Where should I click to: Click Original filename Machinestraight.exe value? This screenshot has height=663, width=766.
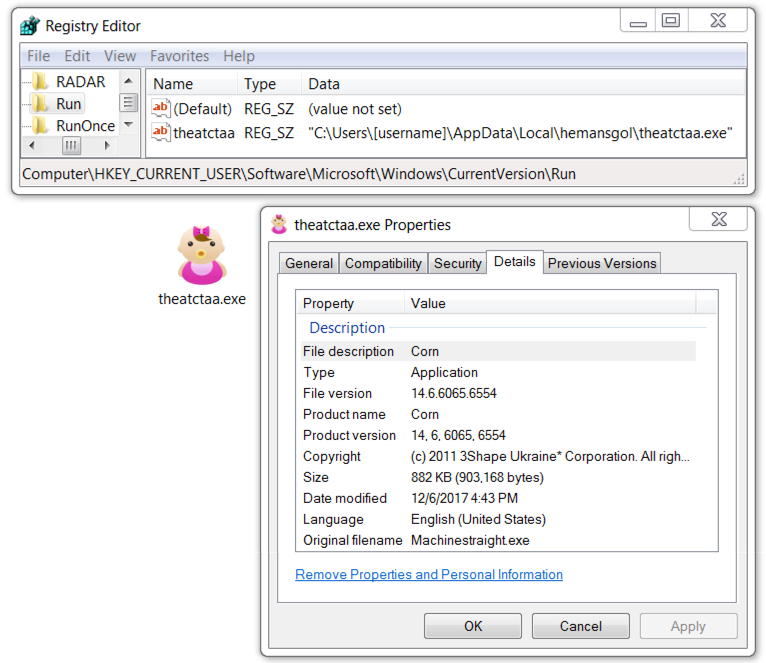pyautogui.click(x=470, y=540)
